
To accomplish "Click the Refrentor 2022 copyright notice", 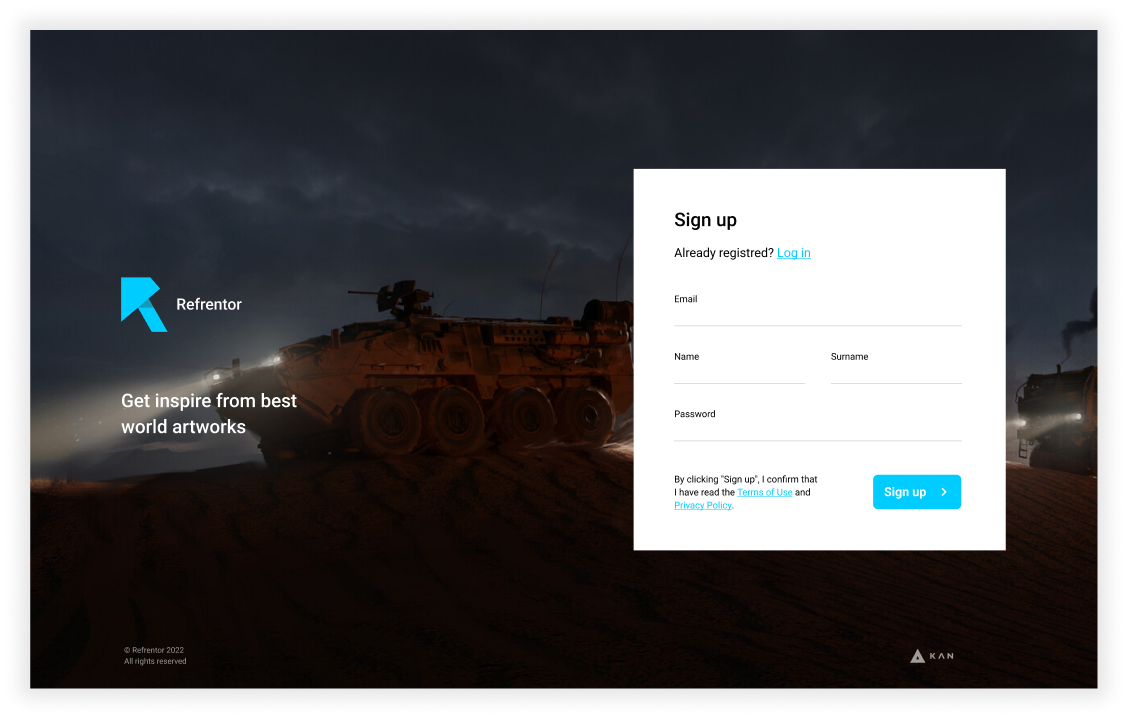I will pyautogui.click(x=155, y=655).
